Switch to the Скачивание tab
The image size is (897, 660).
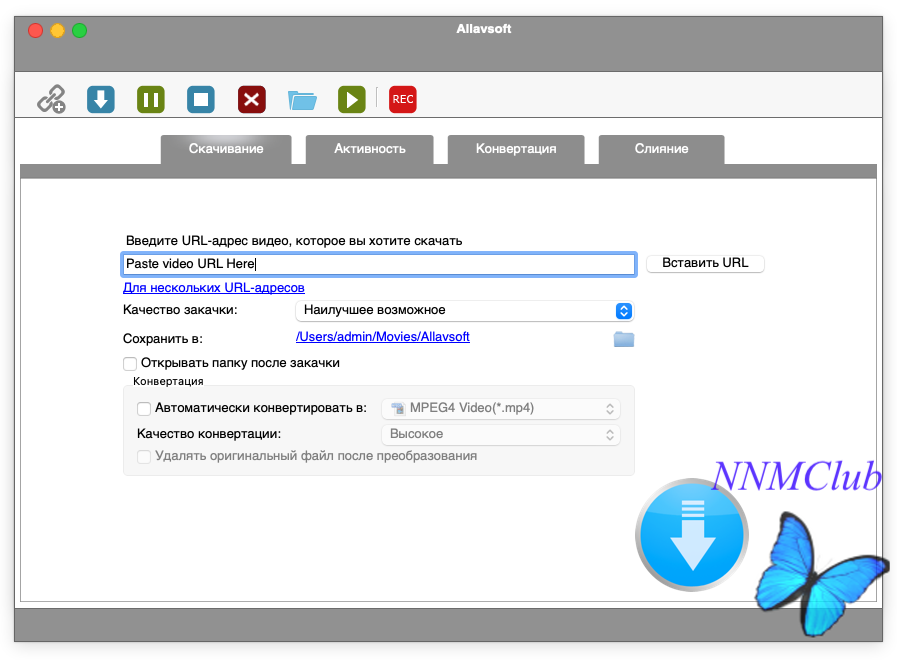pos(226,149)
